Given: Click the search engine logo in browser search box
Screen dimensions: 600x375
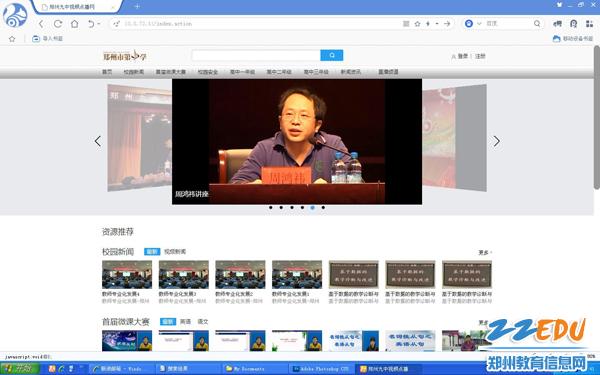Looking at the screenshot, I should (x=469, y=24).
